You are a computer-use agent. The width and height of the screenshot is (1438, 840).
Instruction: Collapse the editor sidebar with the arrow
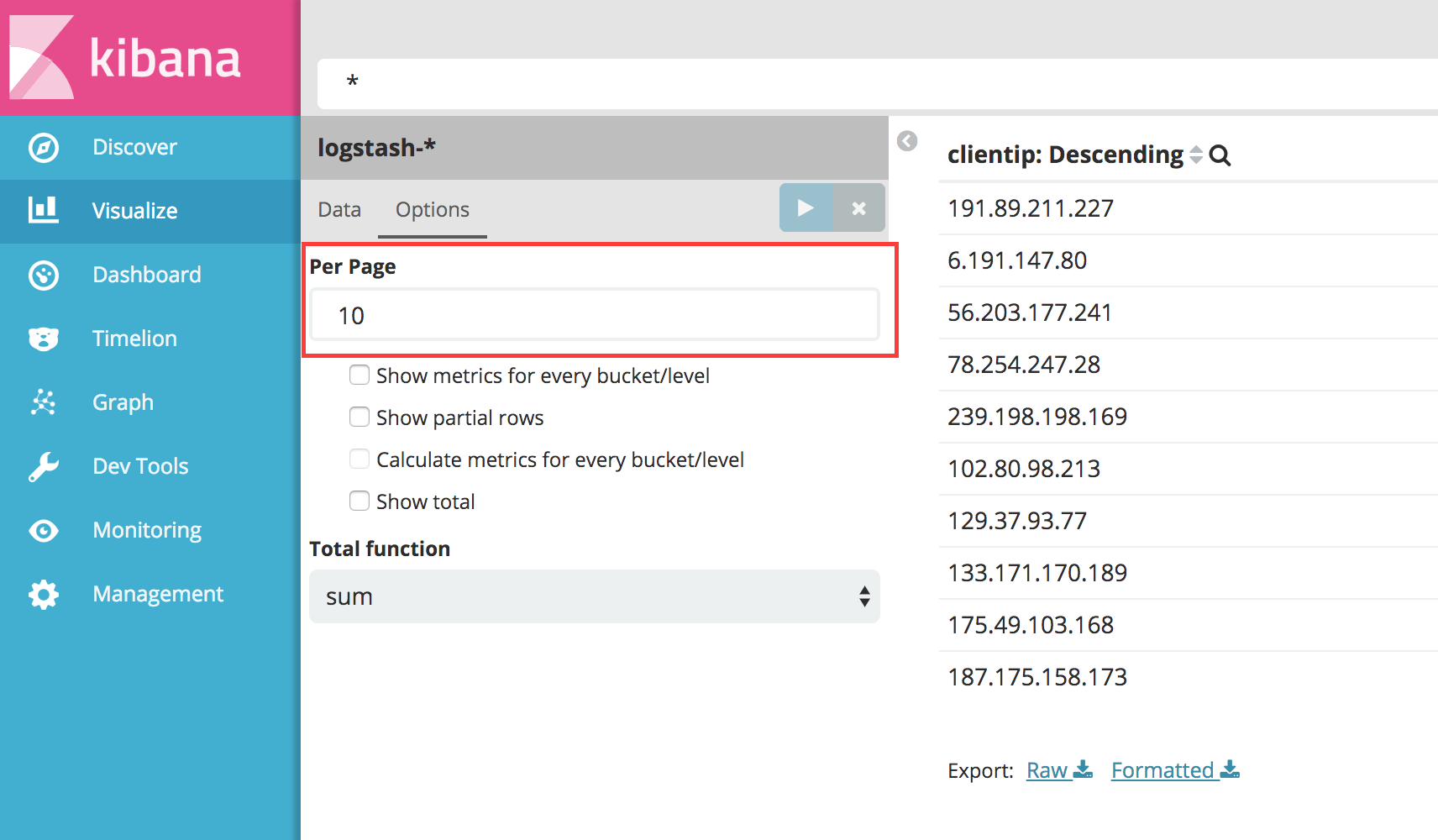(x=907, y=140)
